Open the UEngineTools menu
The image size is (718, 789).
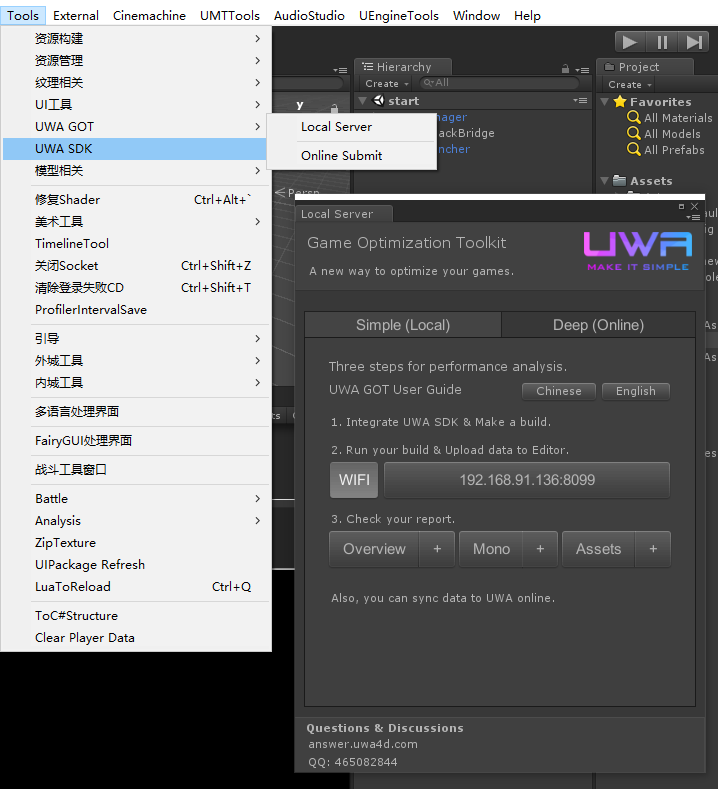coord(399,16)
